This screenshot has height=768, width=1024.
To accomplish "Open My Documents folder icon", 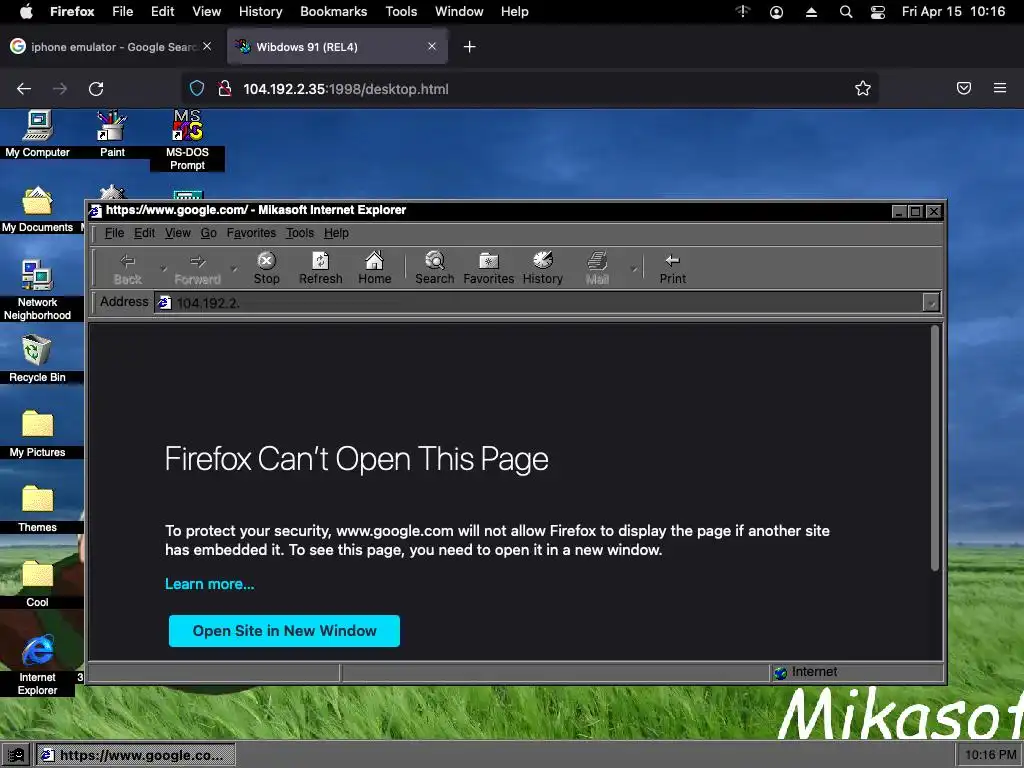I will point(37,210).
